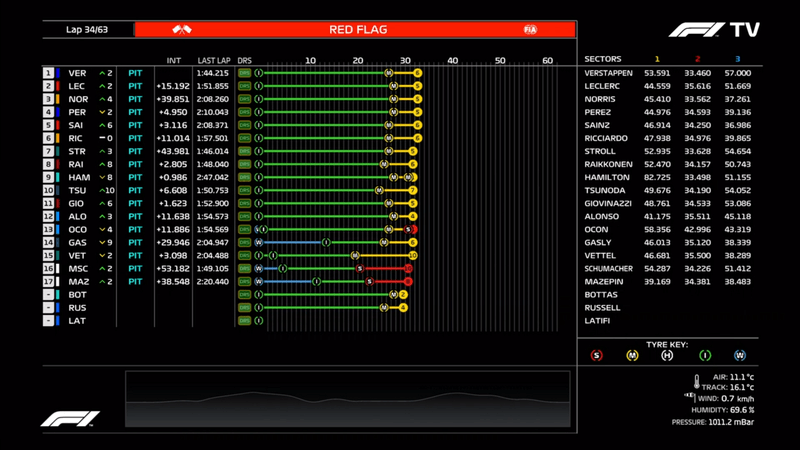Click the track temperature reading 16.1 °C
800x450 pixels.
coord(741,387)
